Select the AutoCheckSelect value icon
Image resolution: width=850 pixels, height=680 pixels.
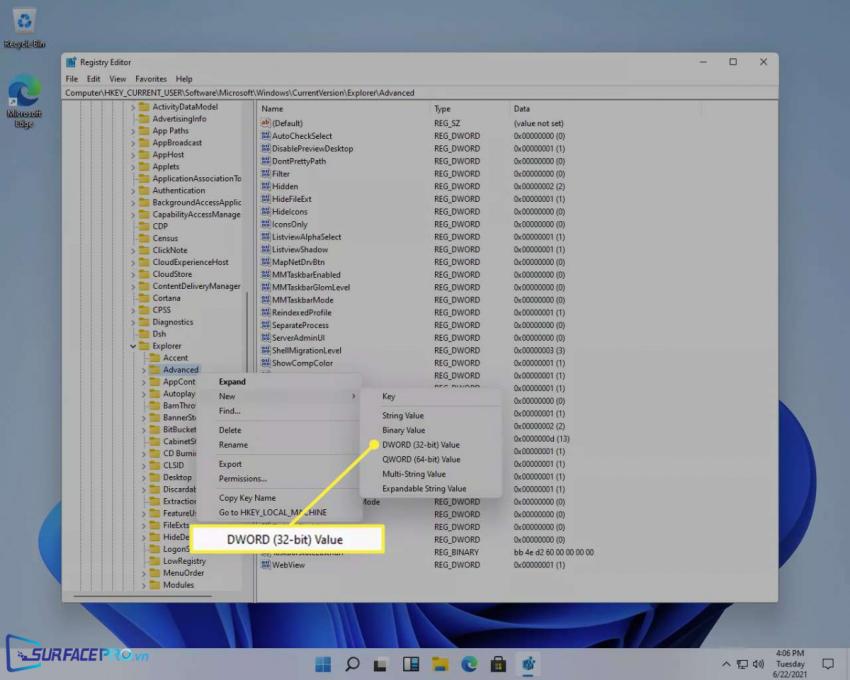(266, 136)
